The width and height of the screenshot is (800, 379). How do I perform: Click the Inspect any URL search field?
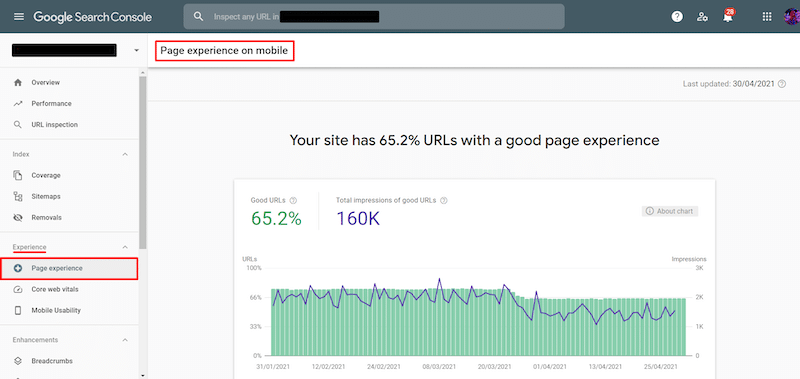[374, 17]
